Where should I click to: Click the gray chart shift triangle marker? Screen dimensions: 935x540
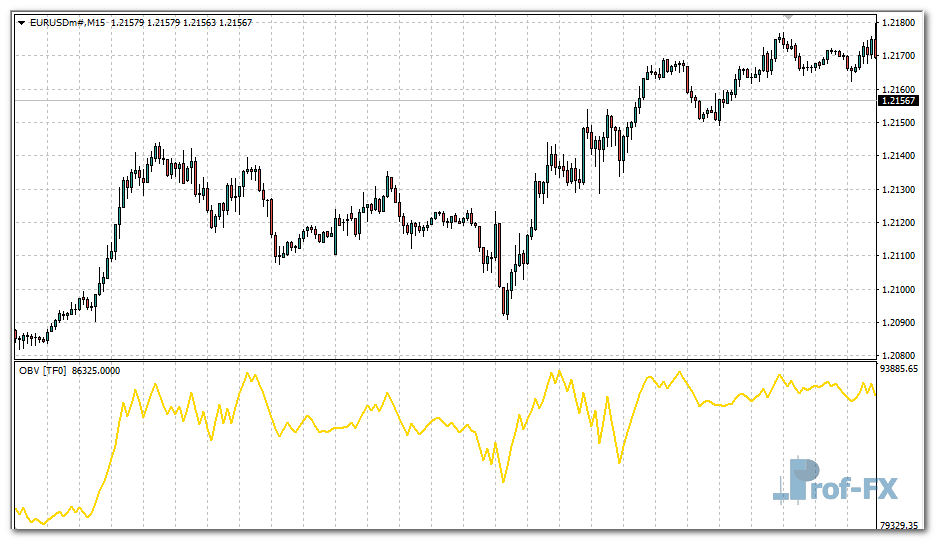click(788, 17)
